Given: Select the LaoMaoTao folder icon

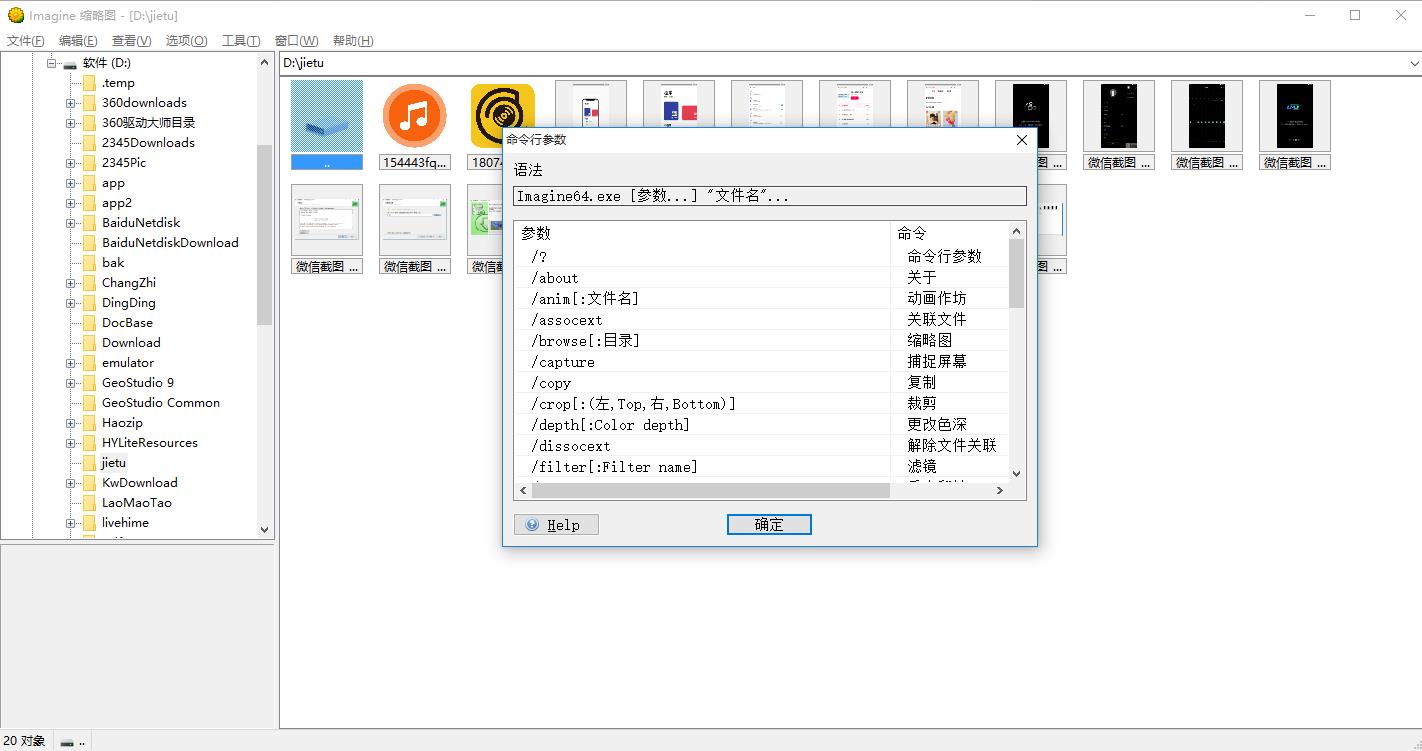Looking at the screenshot, I should pos(89,503).
